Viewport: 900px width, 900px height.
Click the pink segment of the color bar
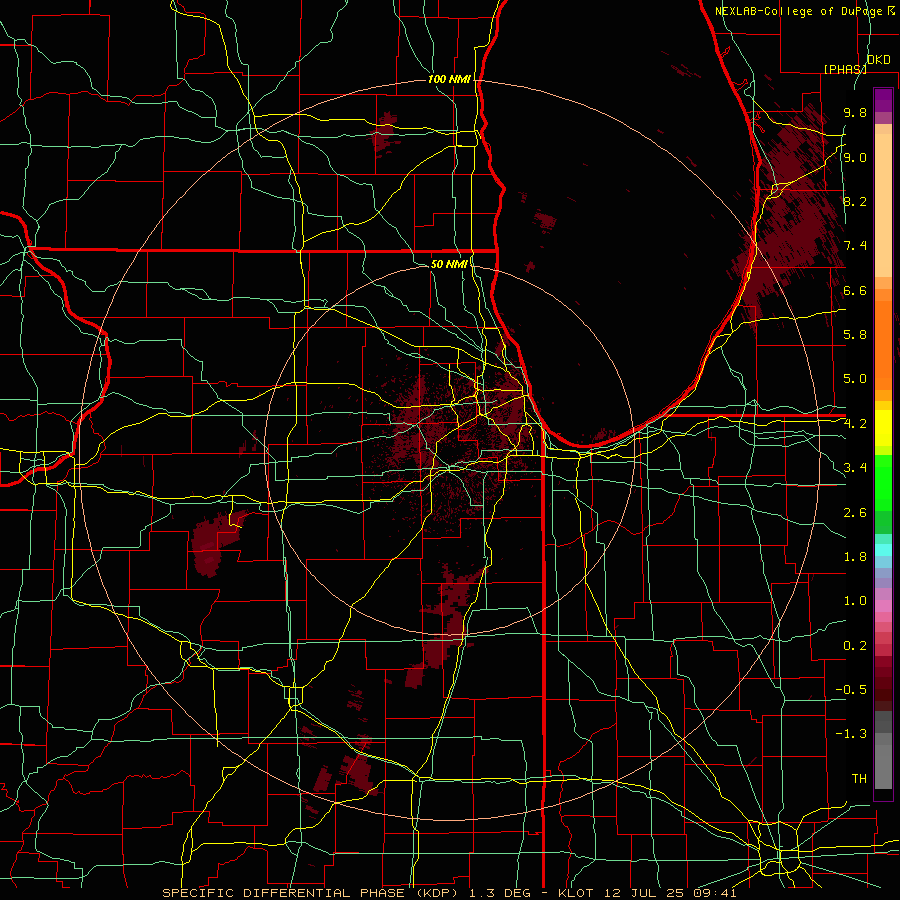click(883, 606)
